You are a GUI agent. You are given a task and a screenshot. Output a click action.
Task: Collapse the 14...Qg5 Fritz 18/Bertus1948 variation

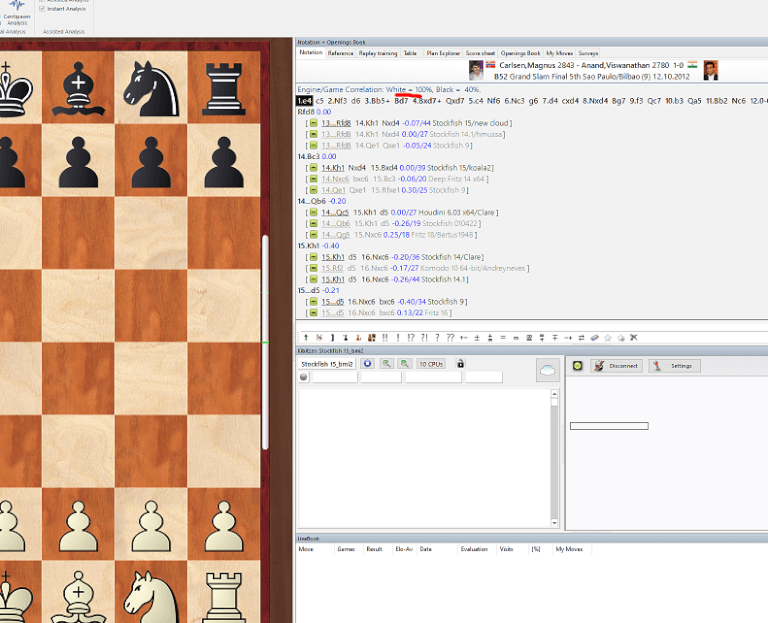pos(313,235)
